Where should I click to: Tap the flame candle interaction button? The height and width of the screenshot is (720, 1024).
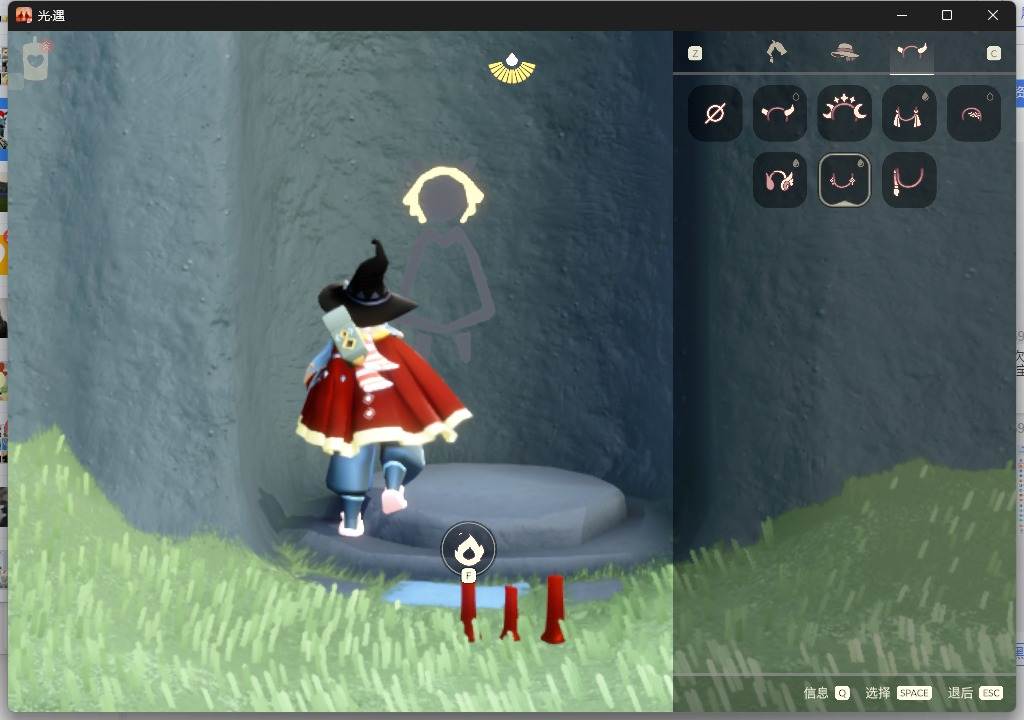pyautogui.click(x=468, y=549)
